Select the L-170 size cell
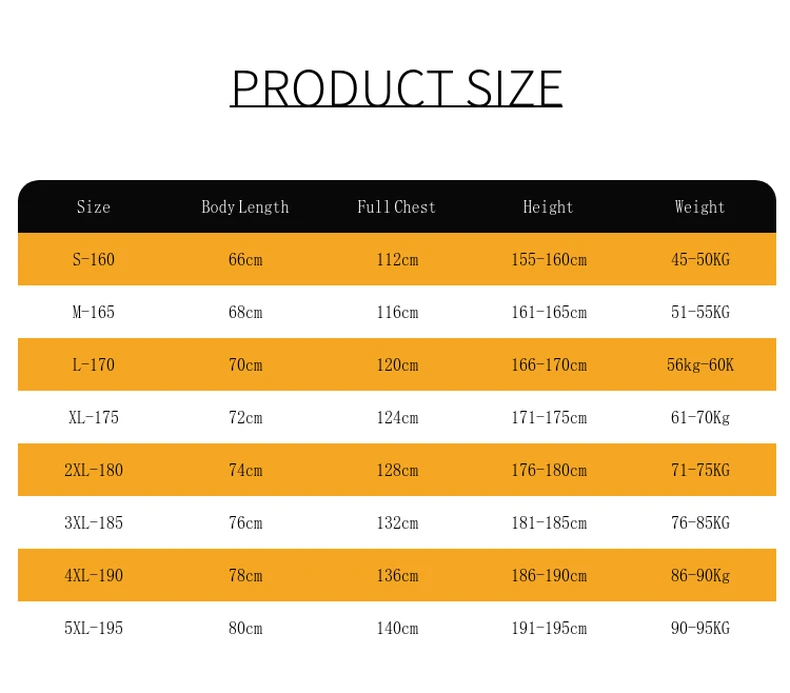The image size is (790, 693). tap(93, 365)
